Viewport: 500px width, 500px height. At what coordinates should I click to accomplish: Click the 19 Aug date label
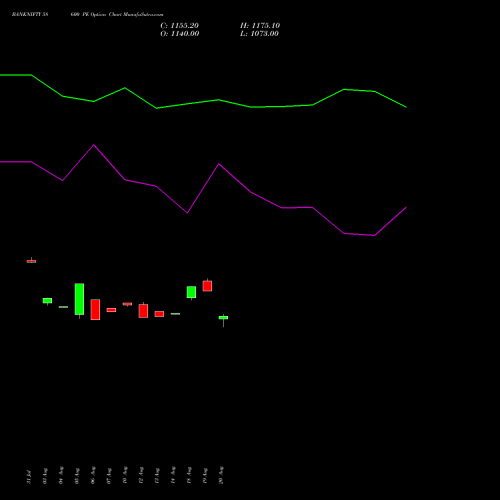(205, 476)
